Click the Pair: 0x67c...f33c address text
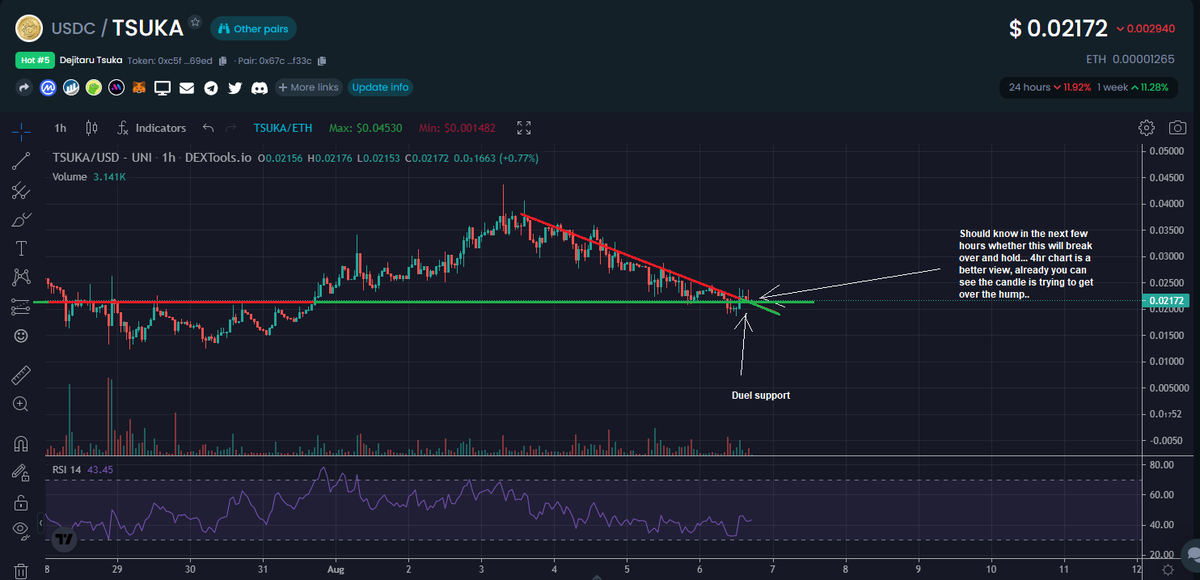This screenshot has width=1200, height=580. point(274,60)
